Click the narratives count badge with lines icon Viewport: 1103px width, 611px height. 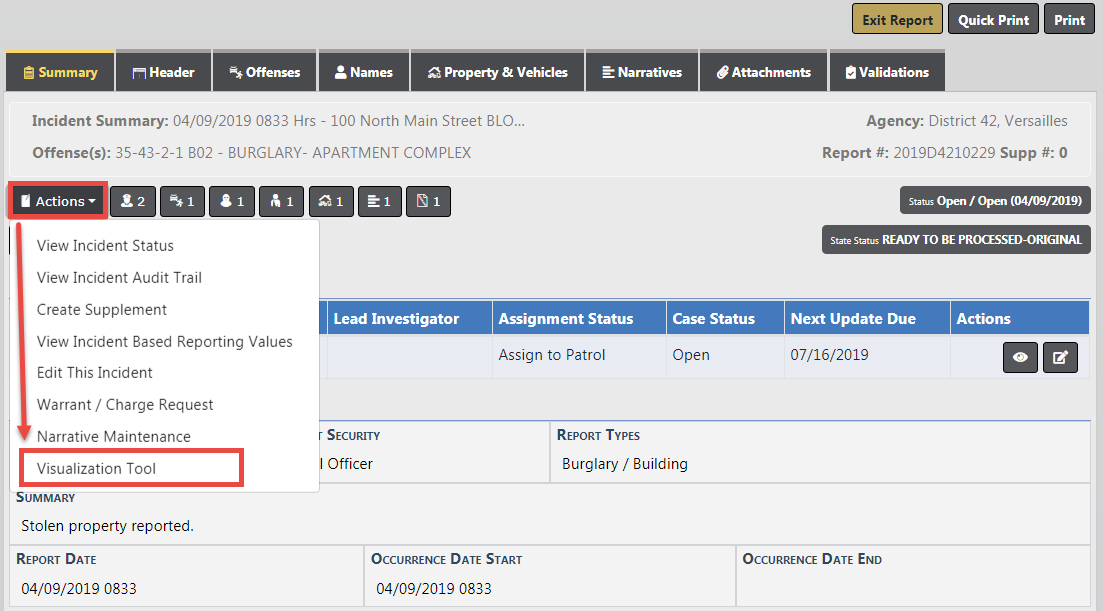(380, 201)
